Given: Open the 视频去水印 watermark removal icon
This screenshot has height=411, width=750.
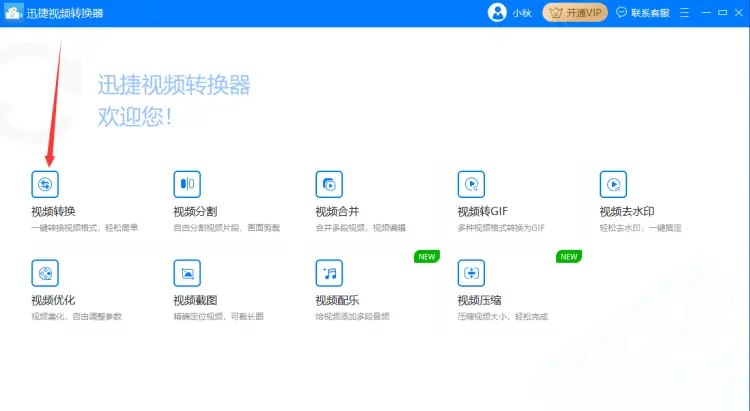Looking at the screenshot, I should [613, 184].
